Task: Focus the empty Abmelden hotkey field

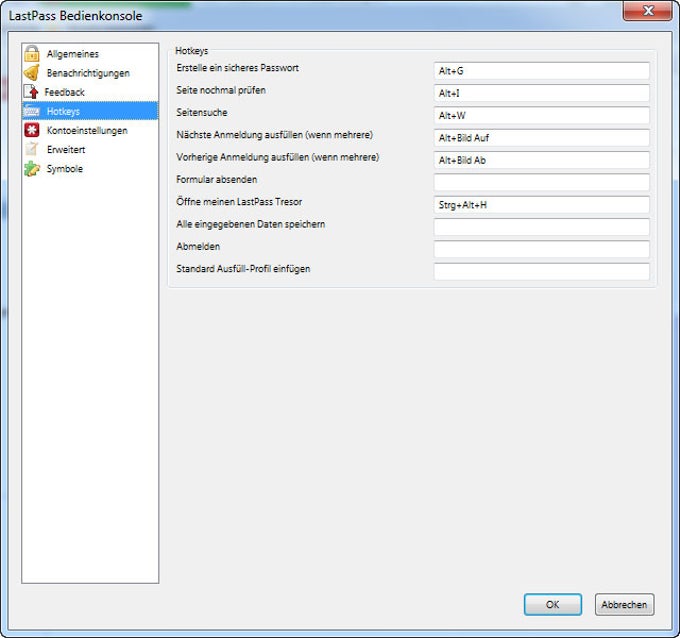Action: (x=541, y=249)
